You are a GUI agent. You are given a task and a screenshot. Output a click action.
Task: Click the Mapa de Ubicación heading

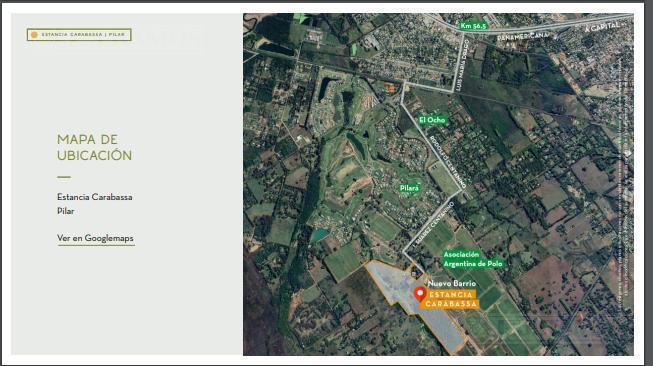(x=95, y=147)
